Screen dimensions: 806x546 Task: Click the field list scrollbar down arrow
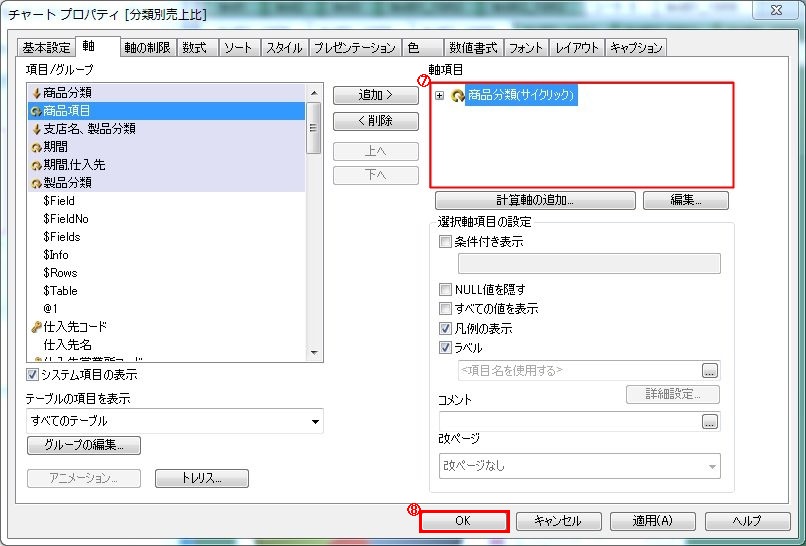314,353
